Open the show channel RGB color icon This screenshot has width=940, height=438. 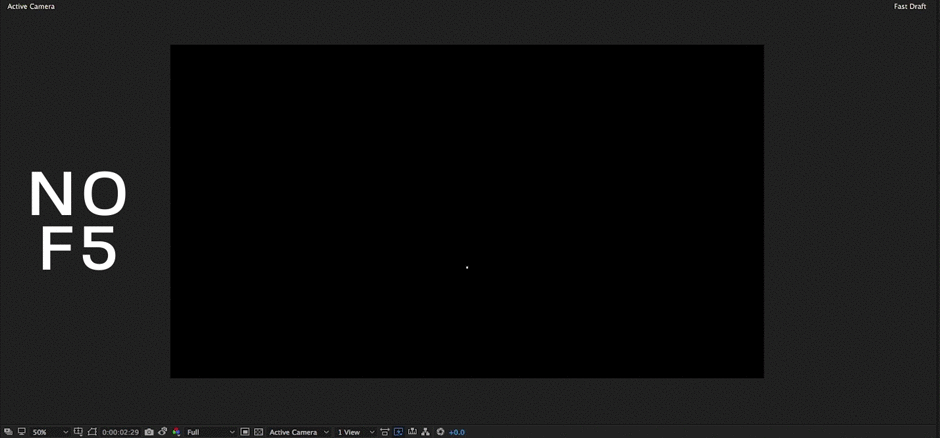coord(176,431)
